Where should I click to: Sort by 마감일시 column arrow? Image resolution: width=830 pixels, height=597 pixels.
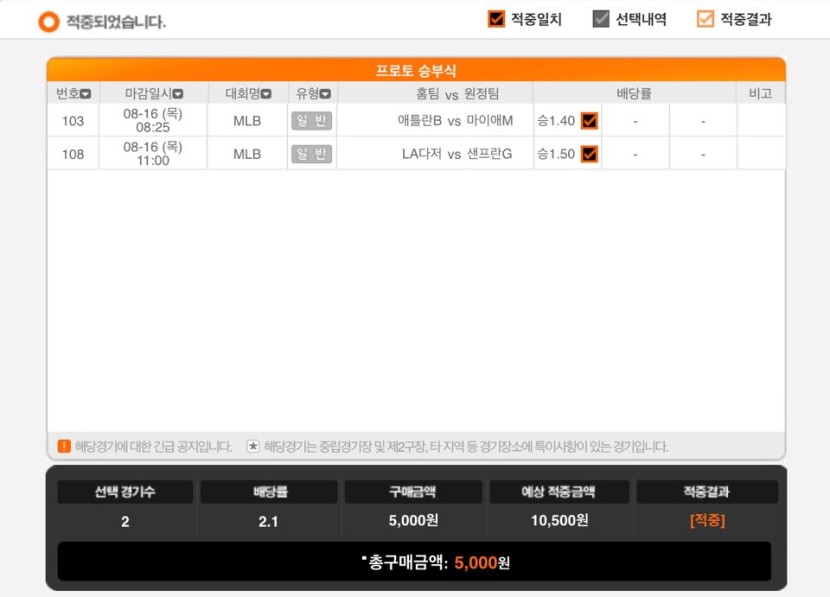click(178, 94)
